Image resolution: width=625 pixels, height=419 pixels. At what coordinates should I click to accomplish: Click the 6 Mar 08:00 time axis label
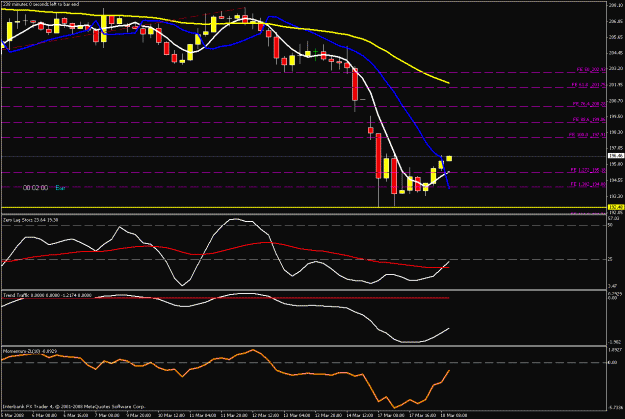click(x=44, y=415)
